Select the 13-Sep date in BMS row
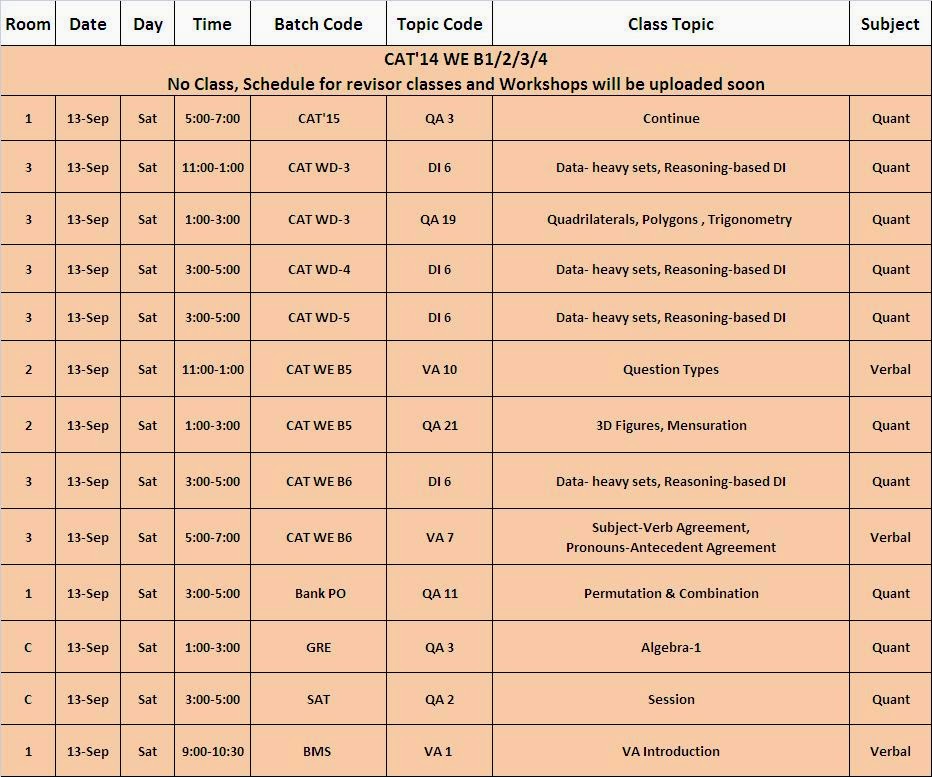 point(88,751)
